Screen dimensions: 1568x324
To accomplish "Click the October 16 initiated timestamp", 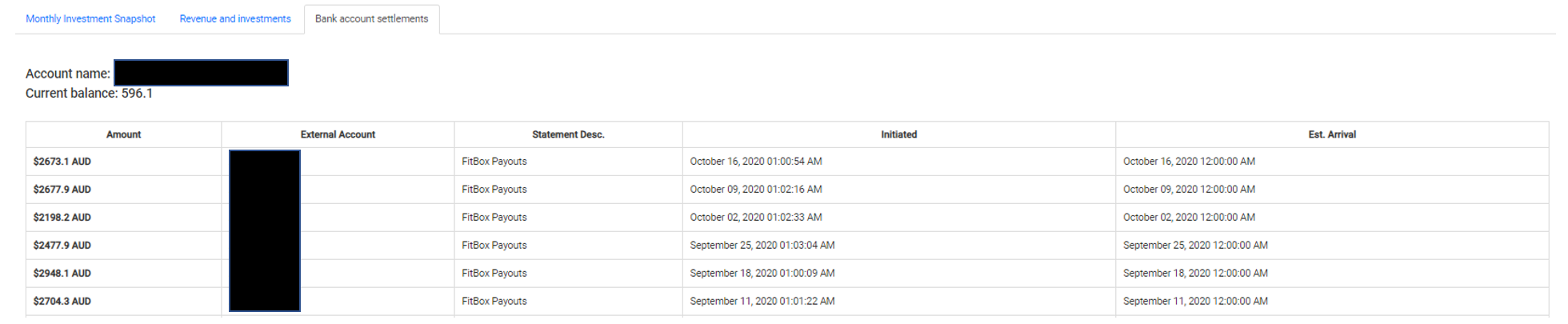I will [756, 162].
